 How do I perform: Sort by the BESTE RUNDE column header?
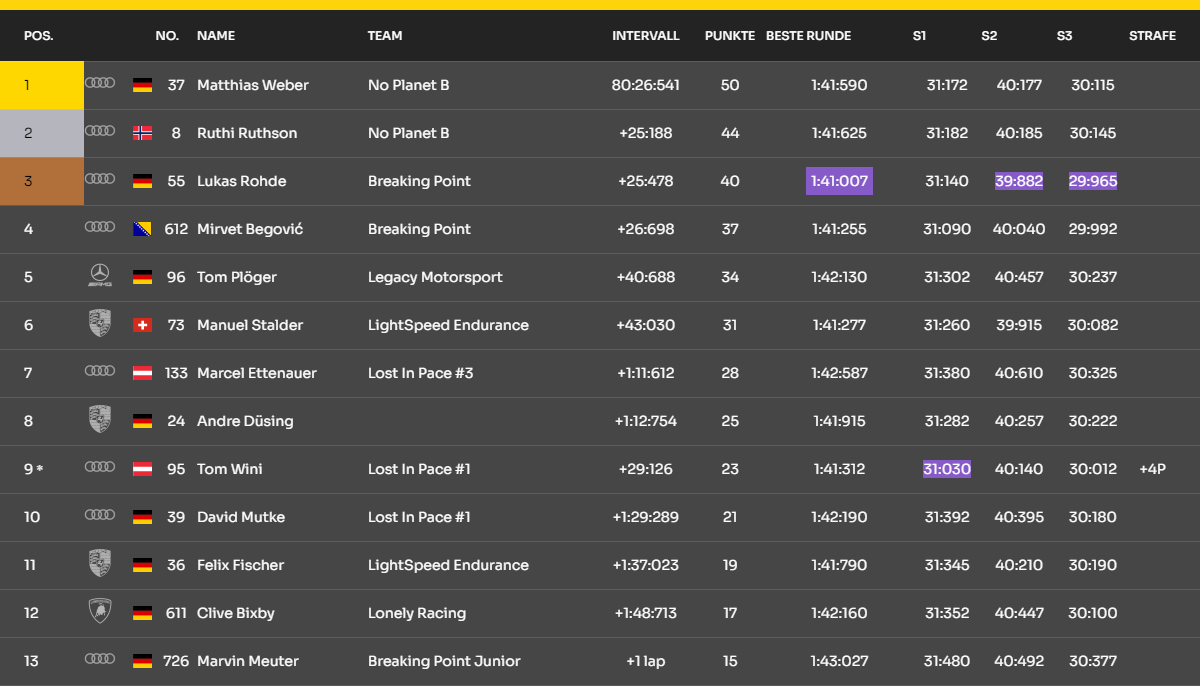click(808, 35)
